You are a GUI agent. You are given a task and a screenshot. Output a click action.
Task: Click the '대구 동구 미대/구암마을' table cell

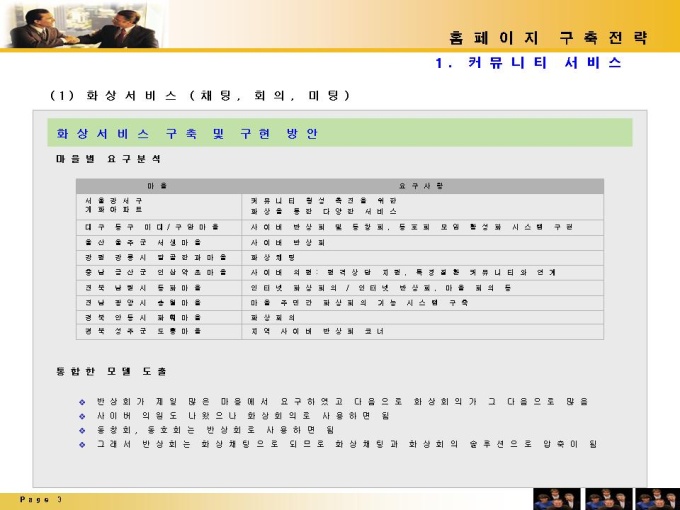tap(158, 227)
